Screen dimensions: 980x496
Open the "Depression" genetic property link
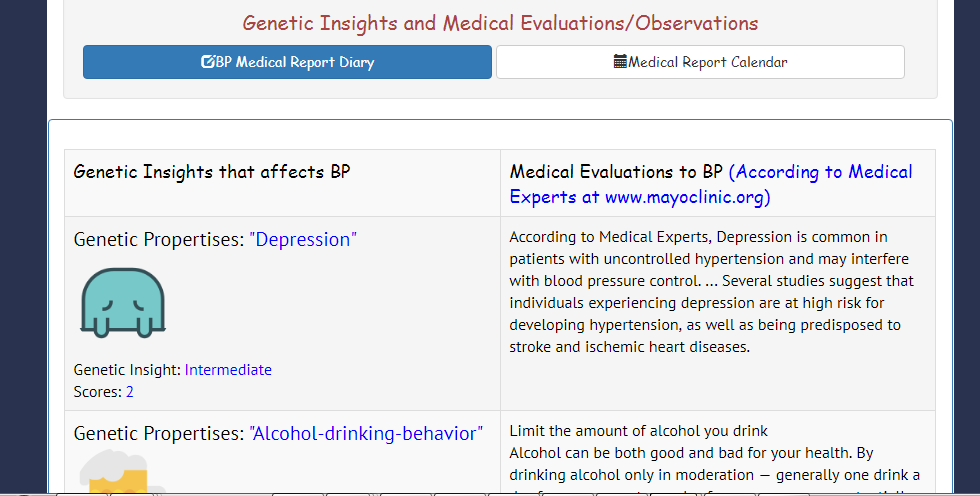[303, 240]
